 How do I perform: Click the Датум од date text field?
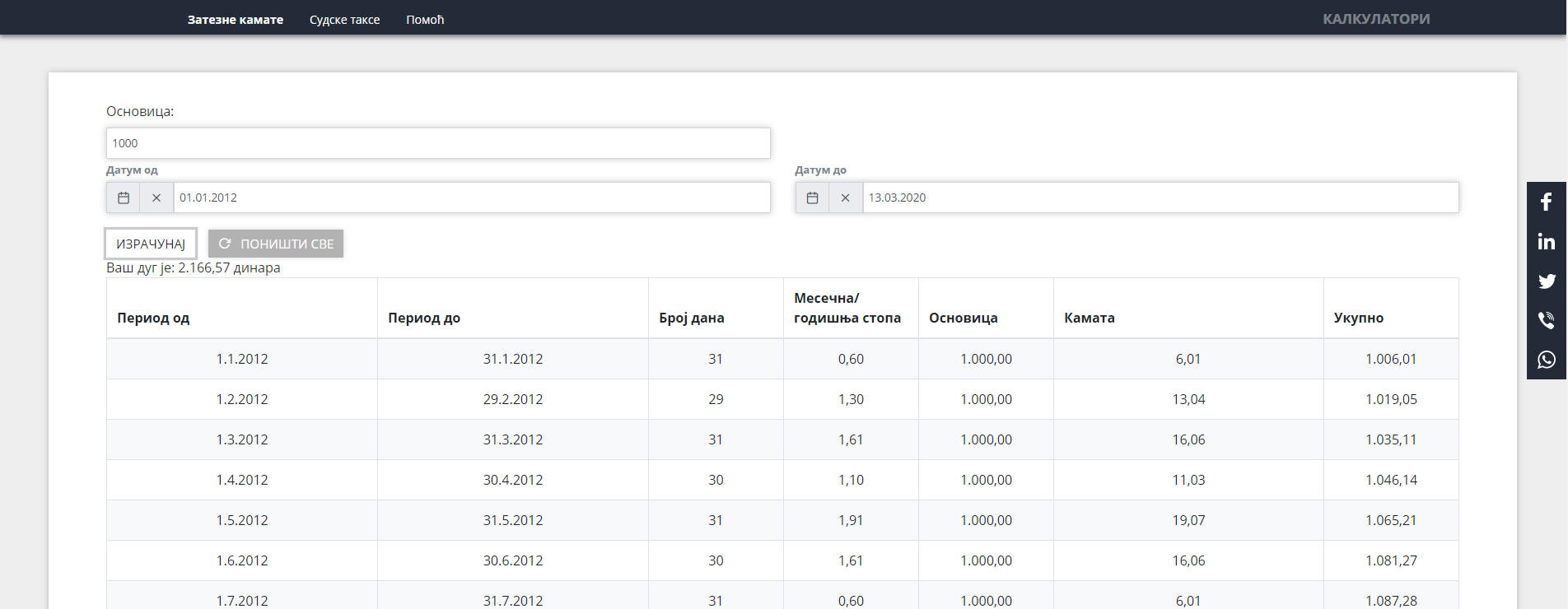point(471,198)
